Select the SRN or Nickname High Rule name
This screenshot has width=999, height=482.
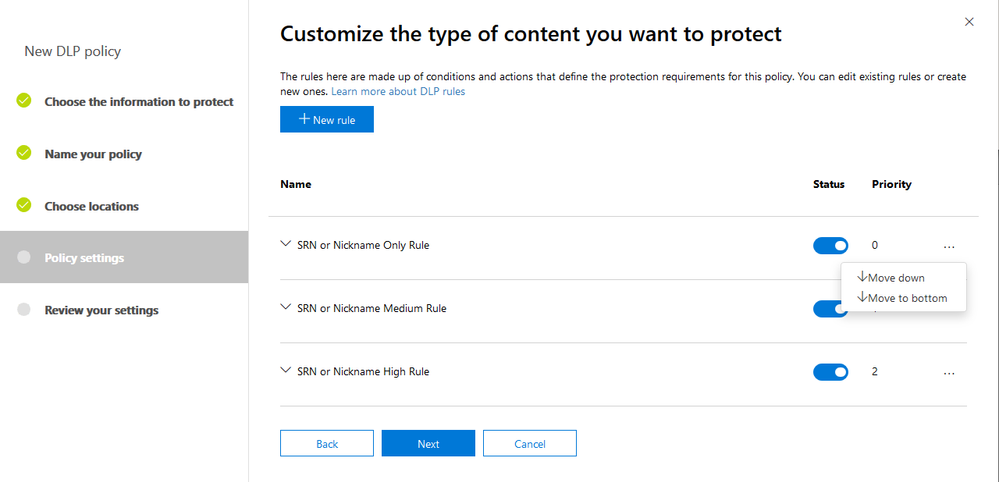(363, 371)
